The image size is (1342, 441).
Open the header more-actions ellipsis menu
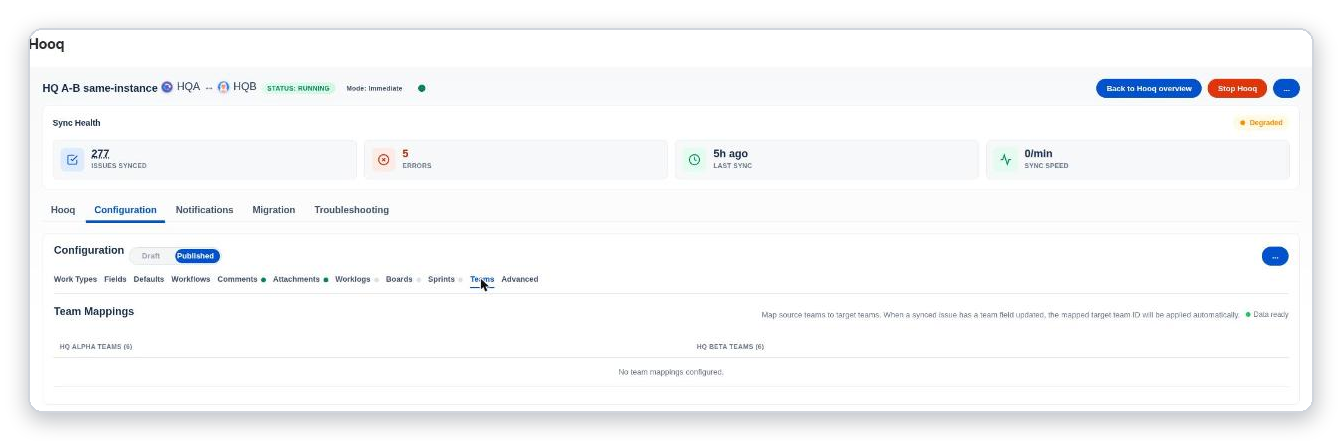tap(1286, 88)
